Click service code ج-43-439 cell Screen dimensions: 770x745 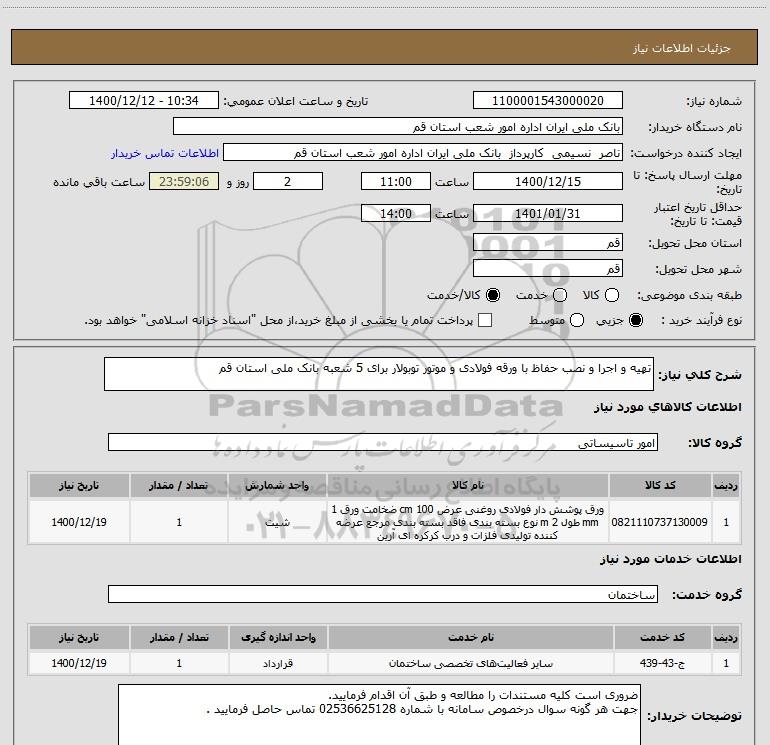pyautogui.click(x=662, y=663)
